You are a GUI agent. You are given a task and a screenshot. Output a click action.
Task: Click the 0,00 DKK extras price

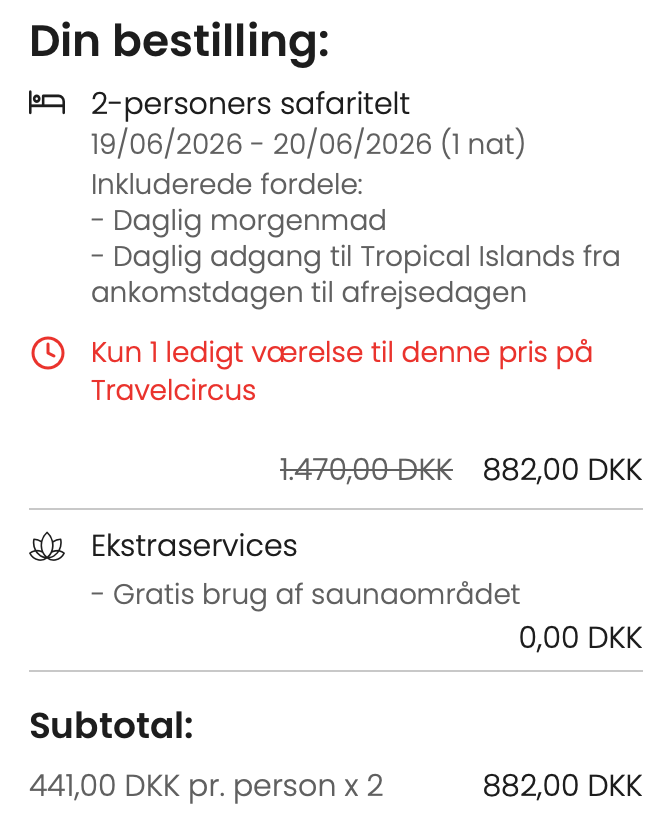[x=580, y=637]
